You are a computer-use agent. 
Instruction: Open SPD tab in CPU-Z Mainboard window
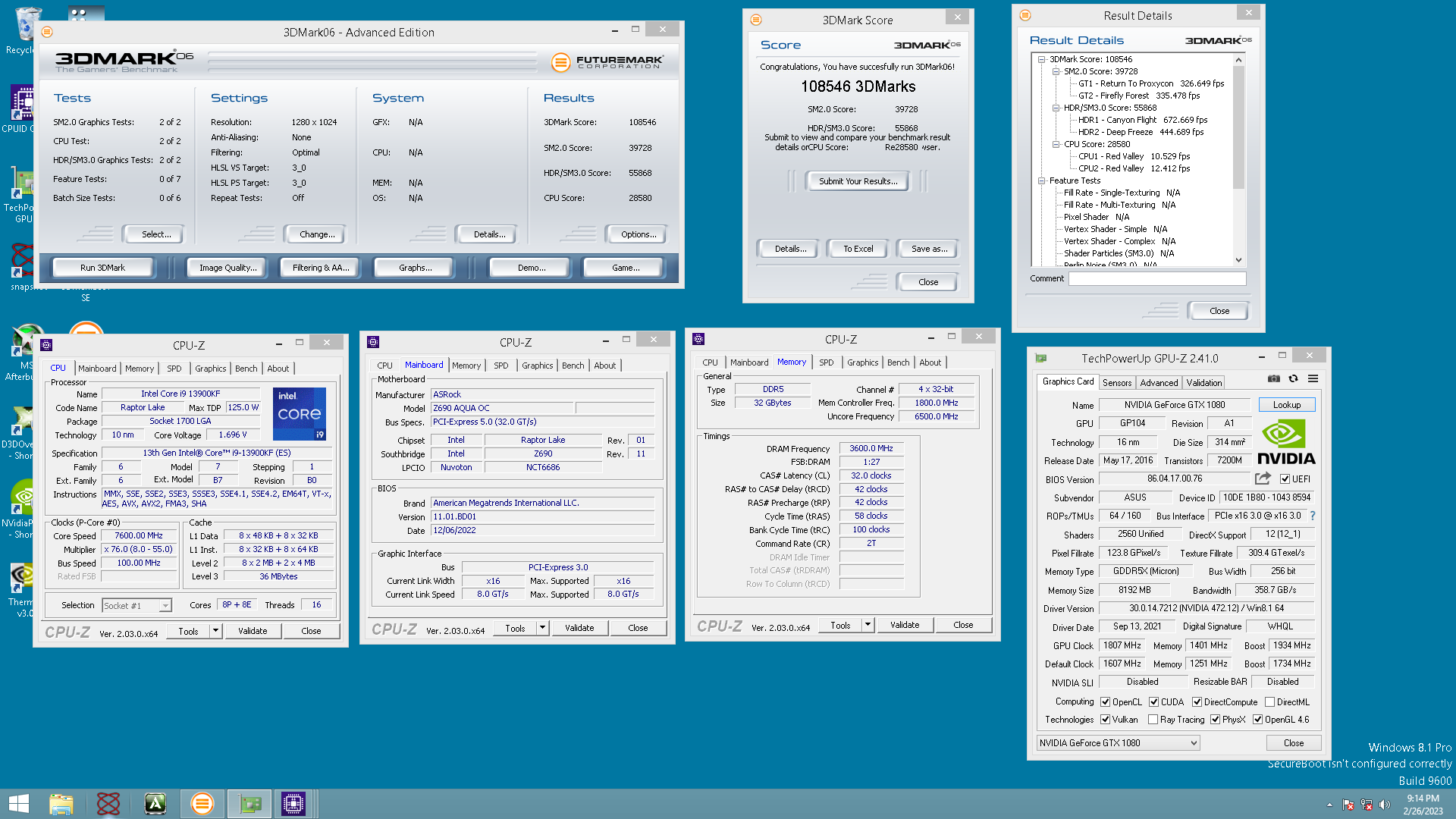tap(500, 366)
